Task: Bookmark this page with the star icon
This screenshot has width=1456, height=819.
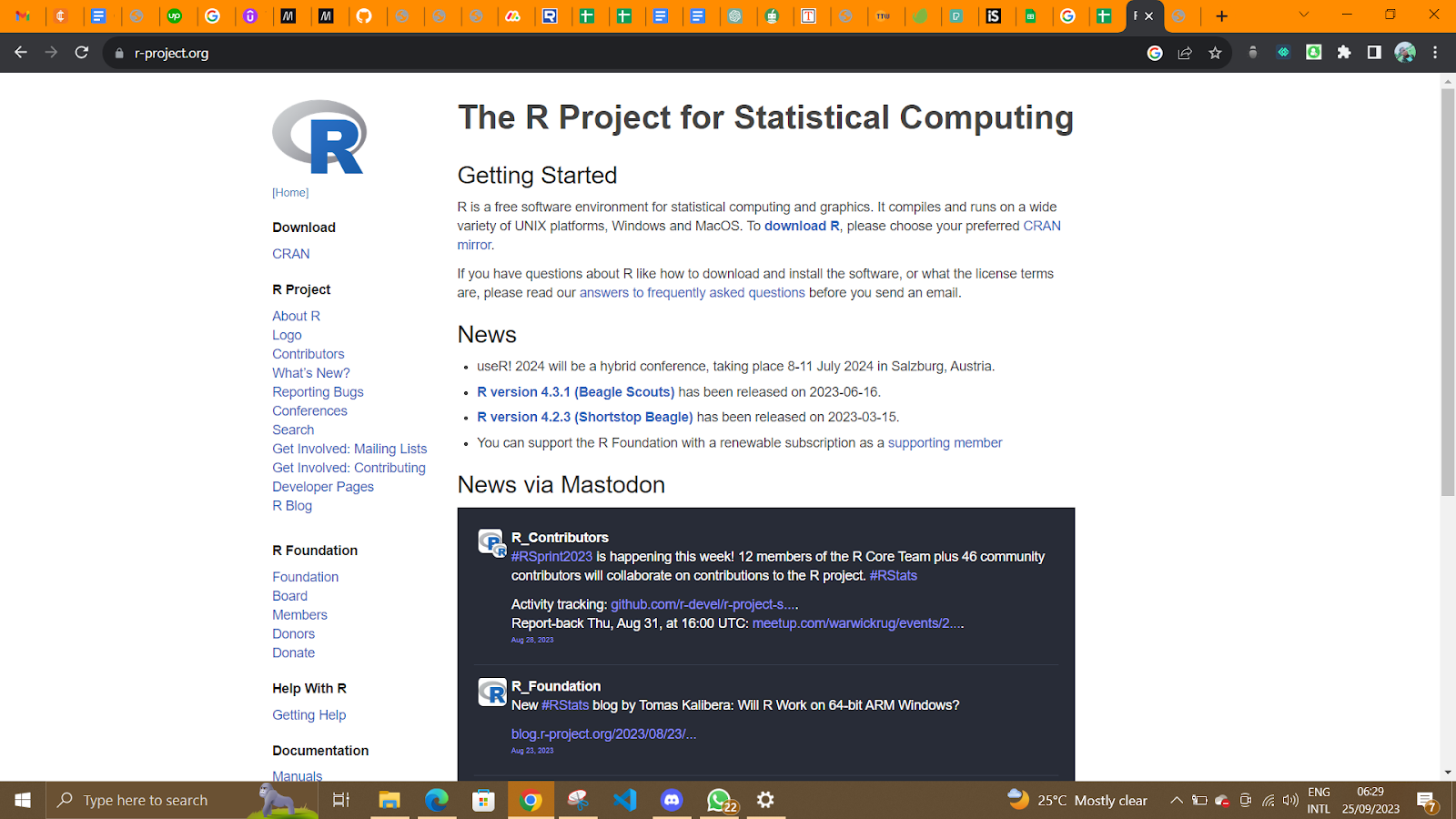Action: click(1215, 53)
